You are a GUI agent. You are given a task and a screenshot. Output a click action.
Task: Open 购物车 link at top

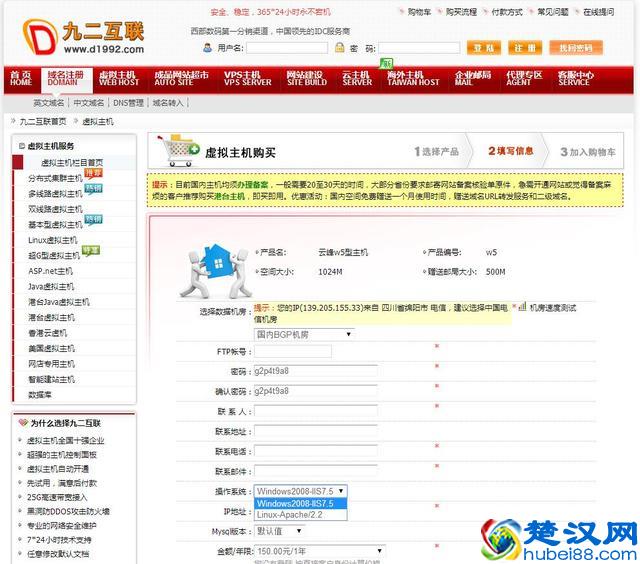point(419,12)
